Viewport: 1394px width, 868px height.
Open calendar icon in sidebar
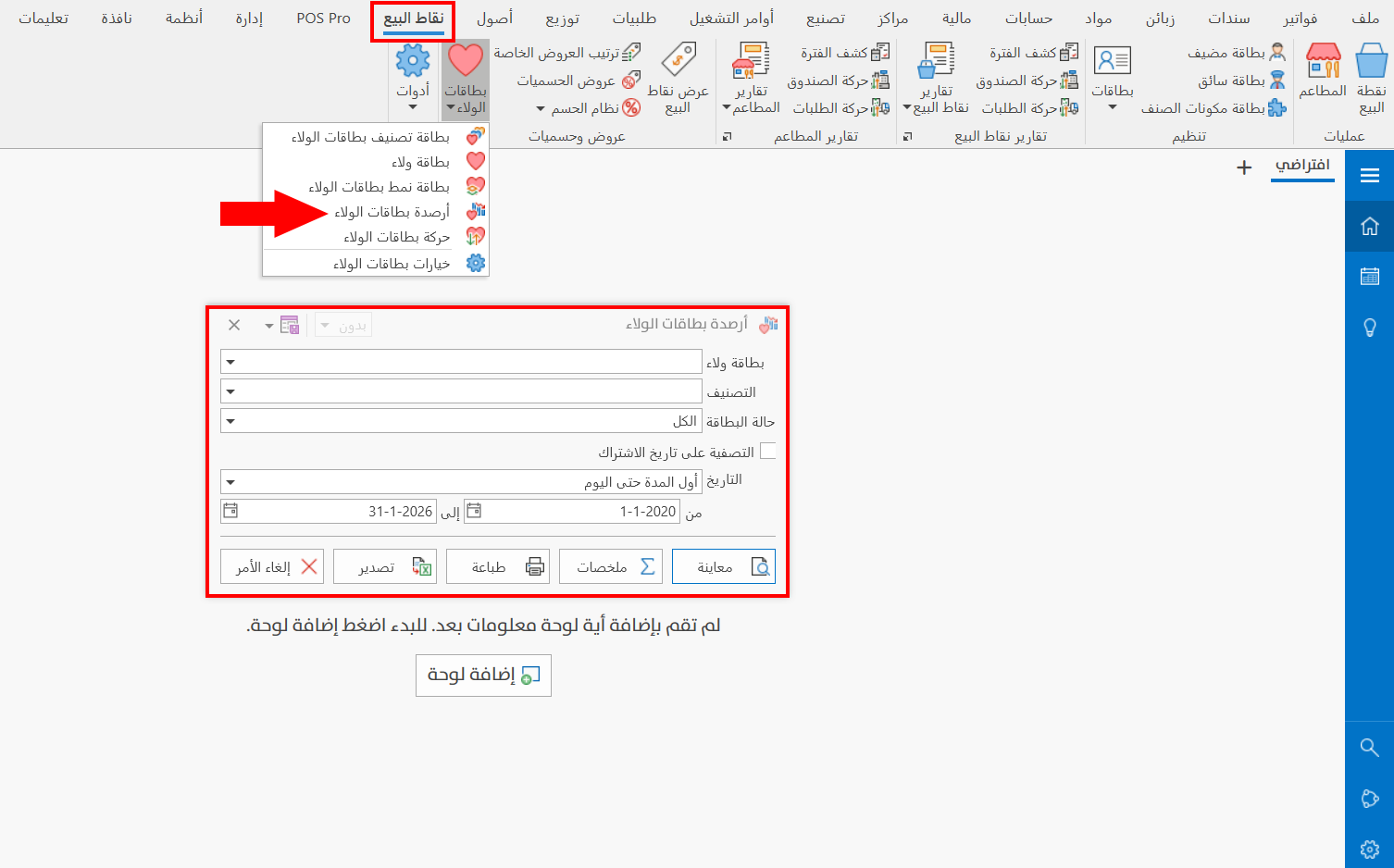(x=1370, y=277)
